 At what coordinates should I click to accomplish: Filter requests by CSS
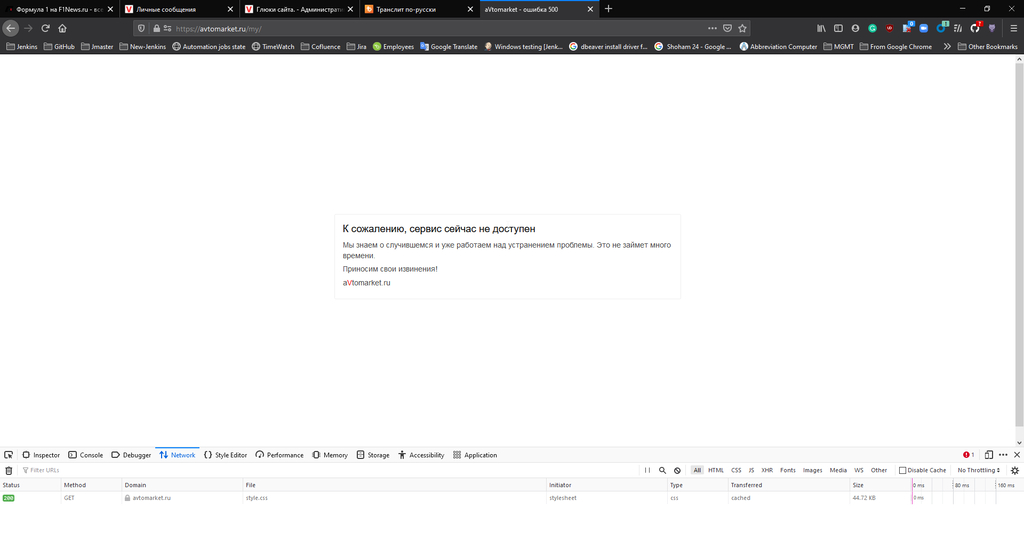(736, 470)
